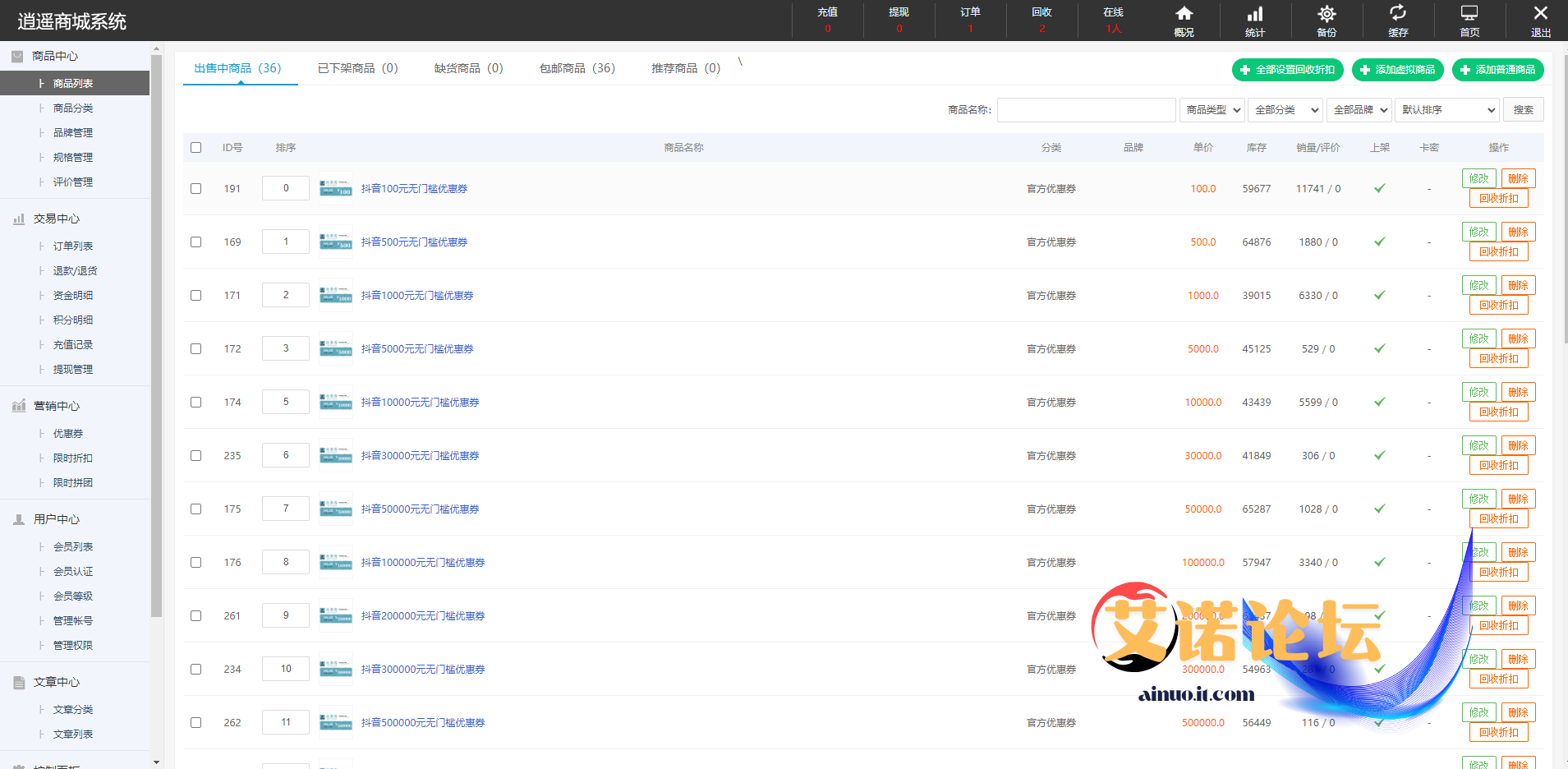Click the 充值 counter in top bar
Image resolution: width=1568 pixels, height=769 pixels.
[x=827, y=20]
